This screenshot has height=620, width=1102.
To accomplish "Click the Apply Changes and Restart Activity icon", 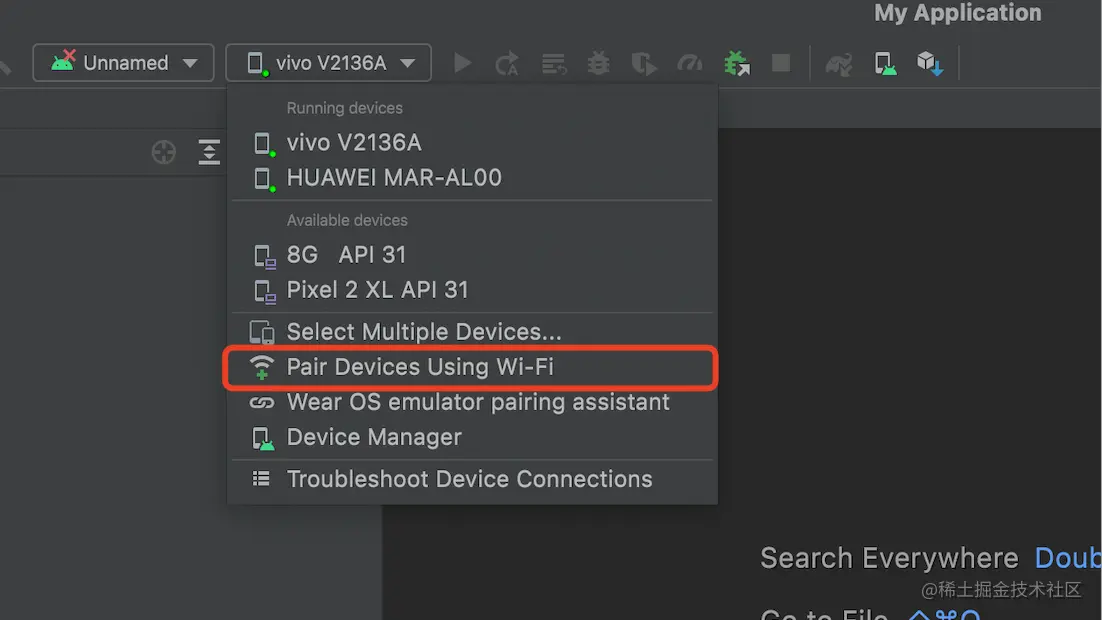I will (x=507, y=63).
